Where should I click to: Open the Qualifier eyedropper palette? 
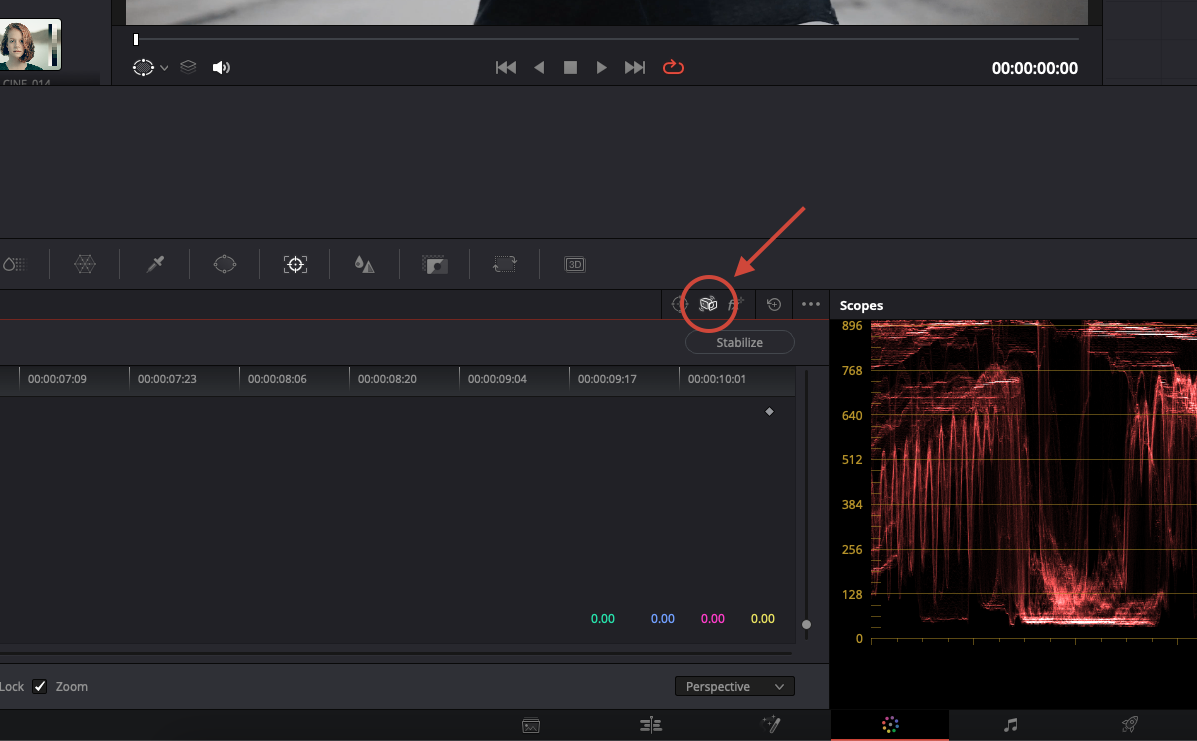[155, 264]
